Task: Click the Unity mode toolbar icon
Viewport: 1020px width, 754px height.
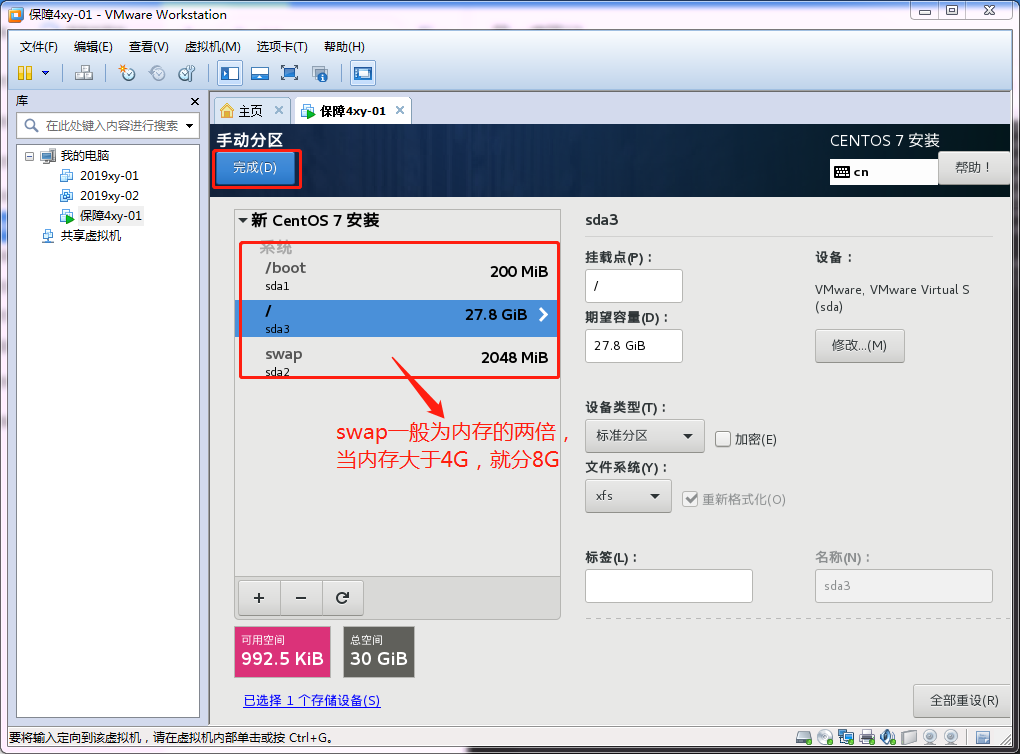Action: tap(320, 73)
